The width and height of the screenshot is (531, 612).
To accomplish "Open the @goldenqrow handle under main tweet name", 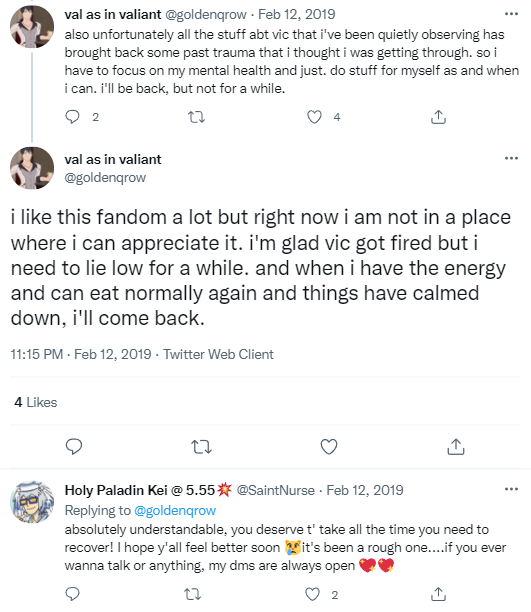I will [105, 178].
